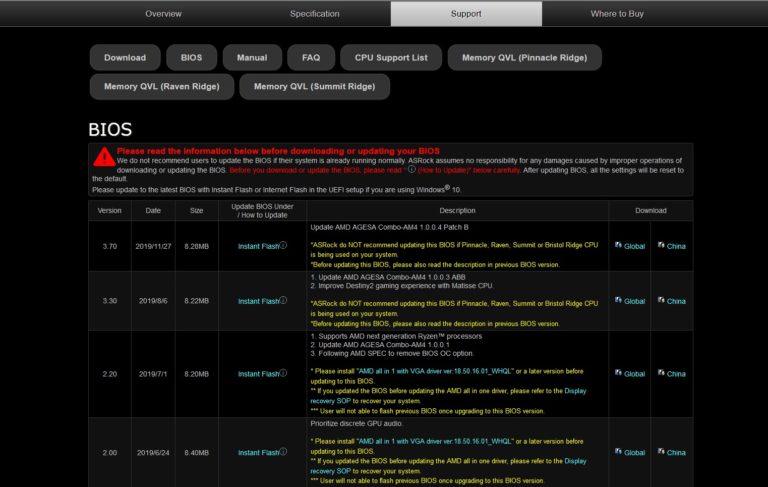The height and width of the screenshot is (487, 768).
Task: Click info icon next to 3.30 Instant Flash
Action: point(283,300)
